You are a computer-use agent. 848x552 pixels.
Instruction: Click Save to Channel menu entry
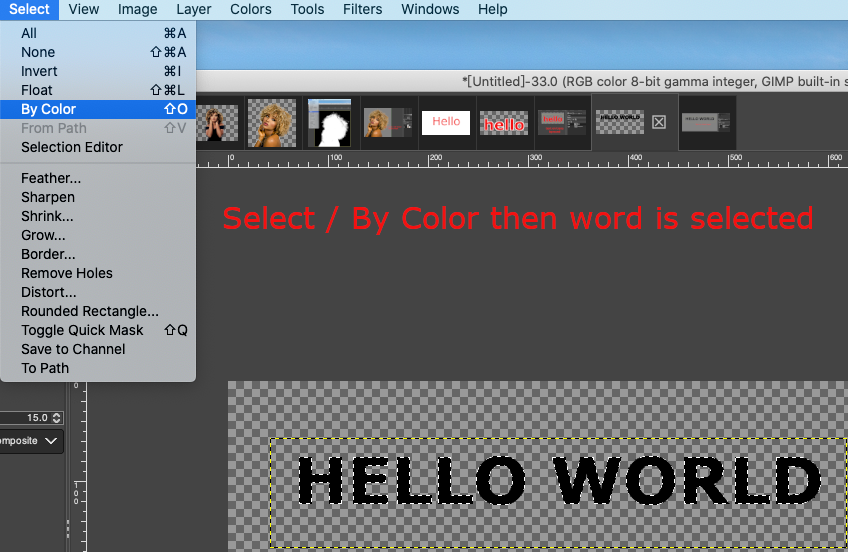click(x=73, y=349)
